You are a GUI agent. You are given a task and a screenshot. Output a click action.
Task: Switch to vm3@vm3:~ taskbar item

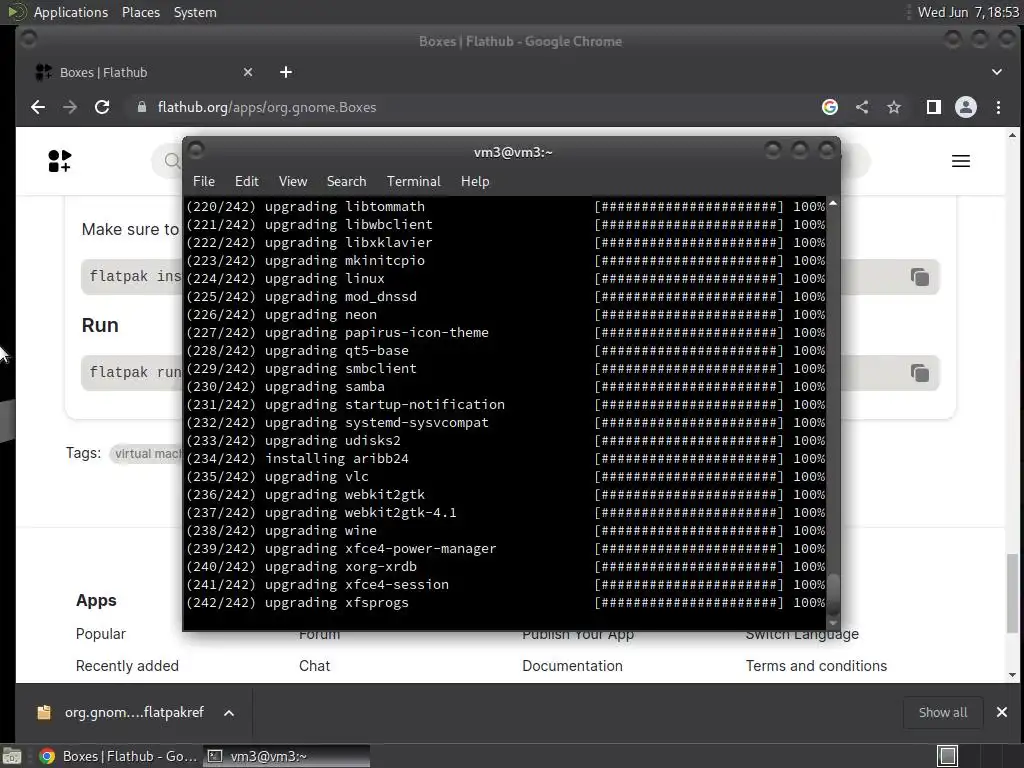(286, 756)
